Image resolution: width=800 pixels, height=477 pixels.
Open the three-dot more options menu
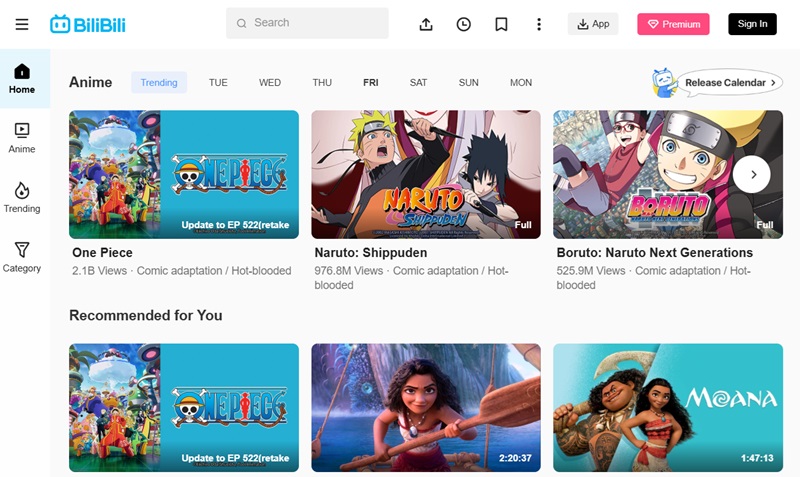pyautogui.click(x=539, y=24)
